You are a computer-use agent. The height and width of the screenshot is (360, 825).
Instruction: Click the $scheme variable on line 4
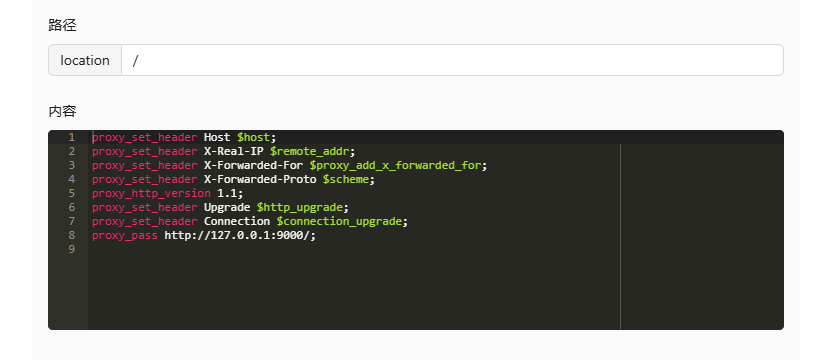346,179
